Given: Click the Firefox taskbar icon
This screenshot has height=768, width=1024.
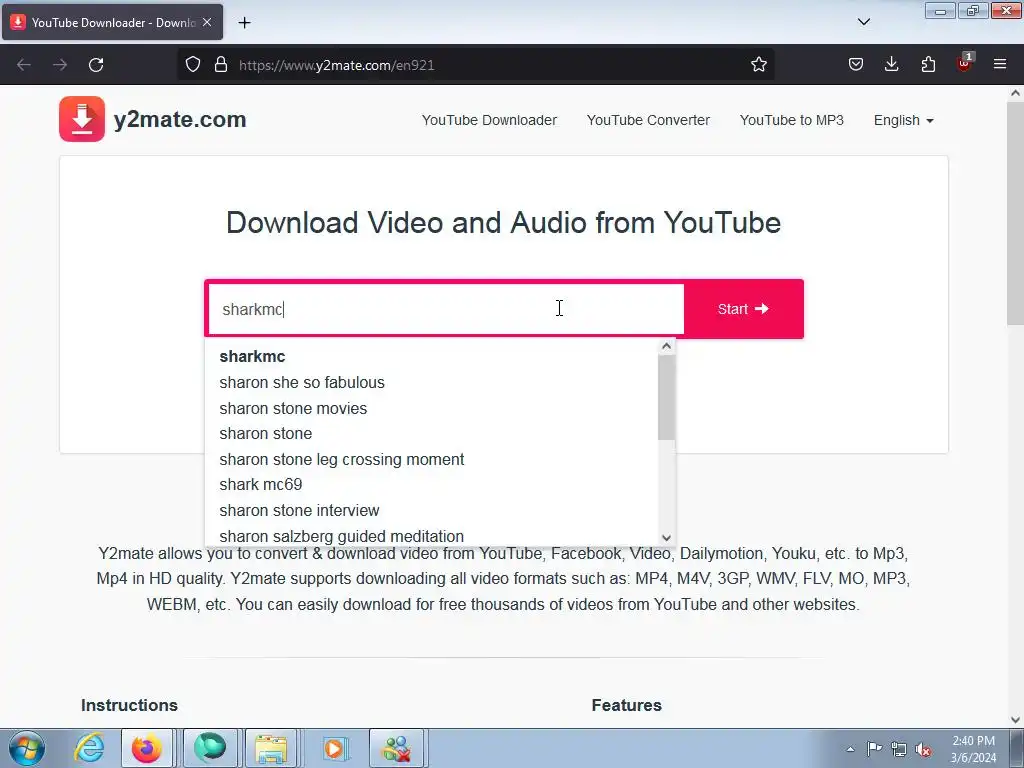Looking at the screenshot, I should (x=147, y=748).
